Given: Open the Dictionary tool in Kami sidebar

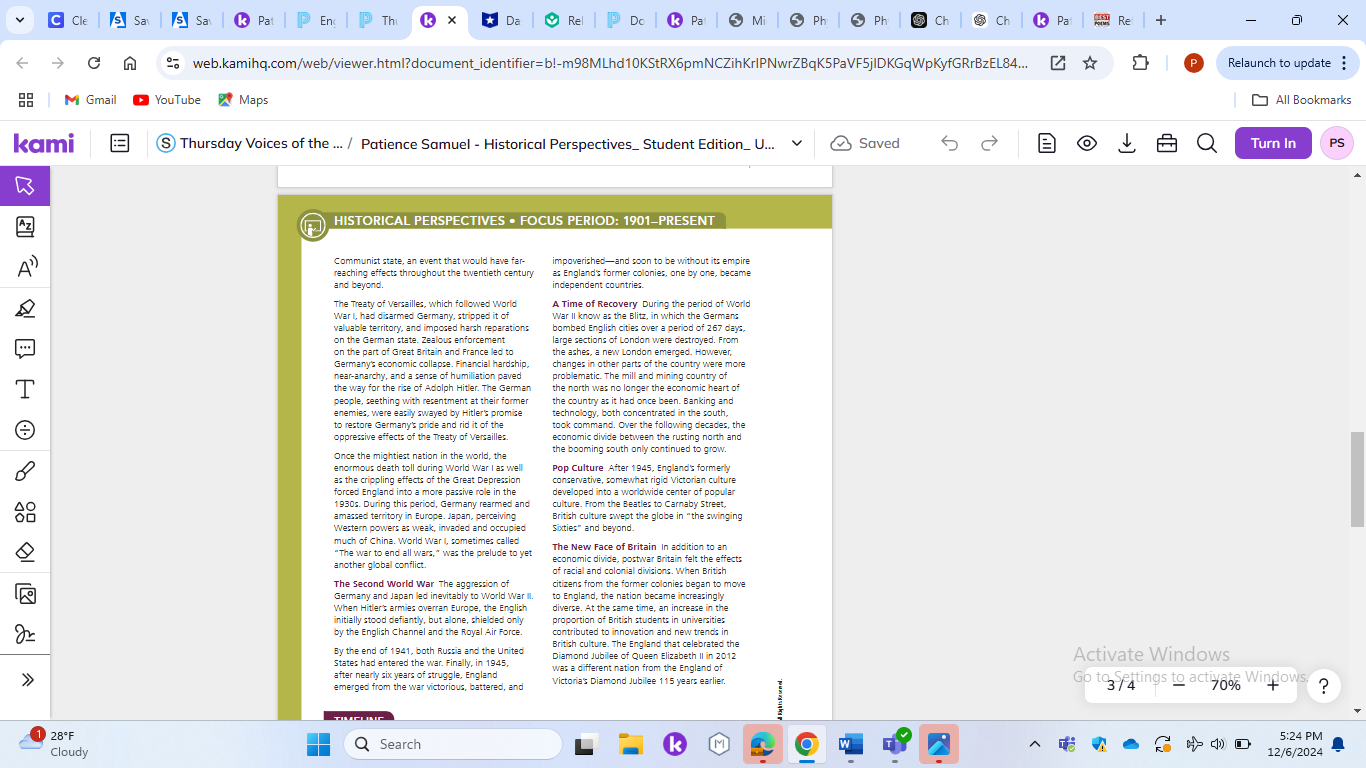Looking at the screenshot, I should click(x=25, y=226).
